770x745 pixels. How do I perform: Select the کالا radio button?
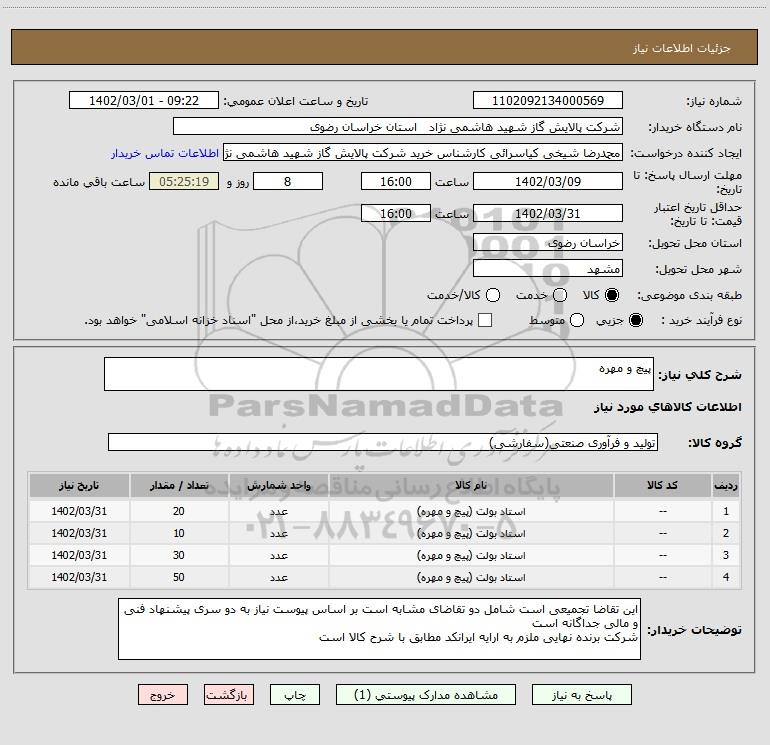pyautogui.click(x=612, y=295)
